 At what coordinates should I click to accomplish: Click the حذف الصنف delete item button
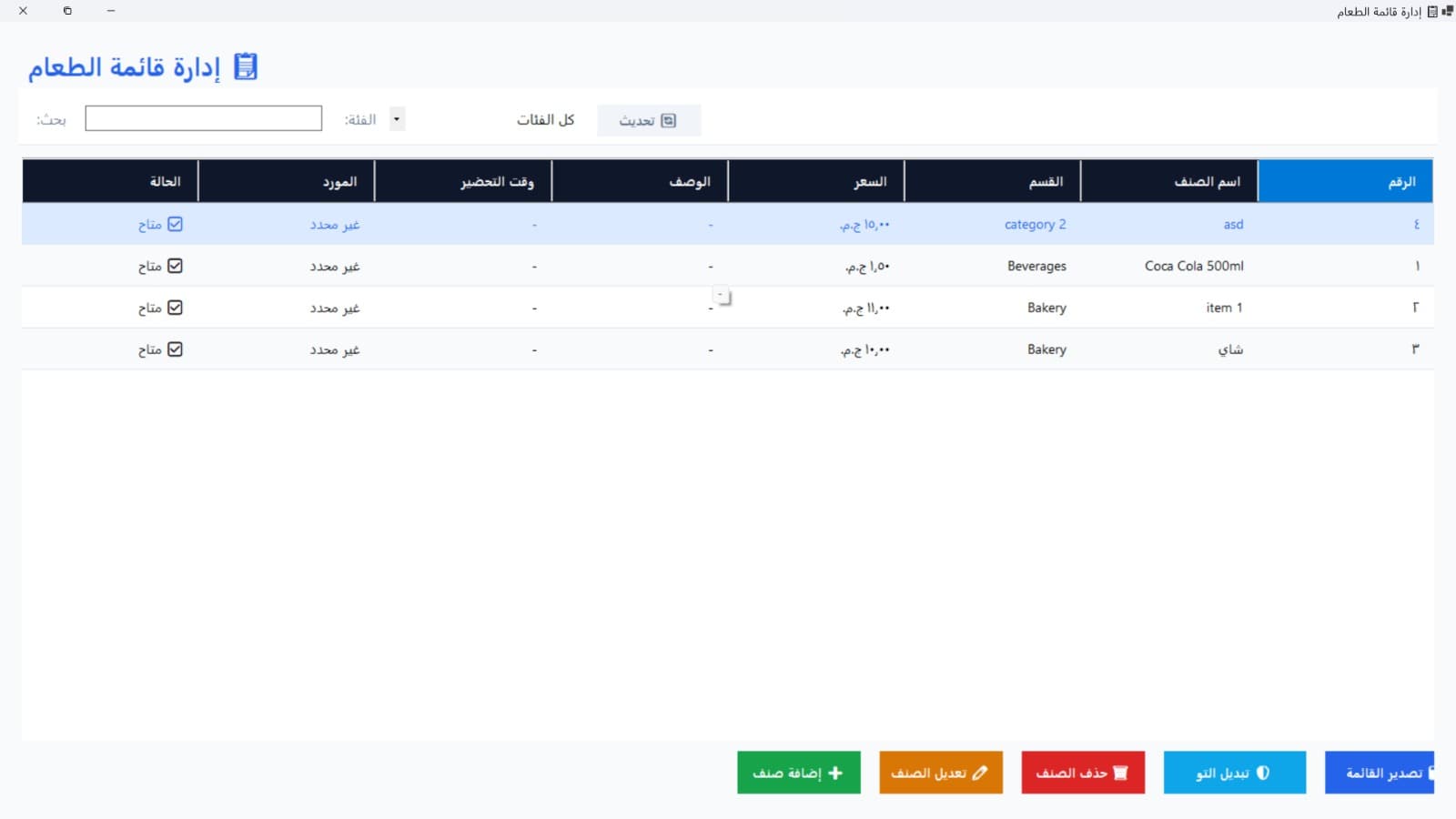click(x=1083, y=773)
